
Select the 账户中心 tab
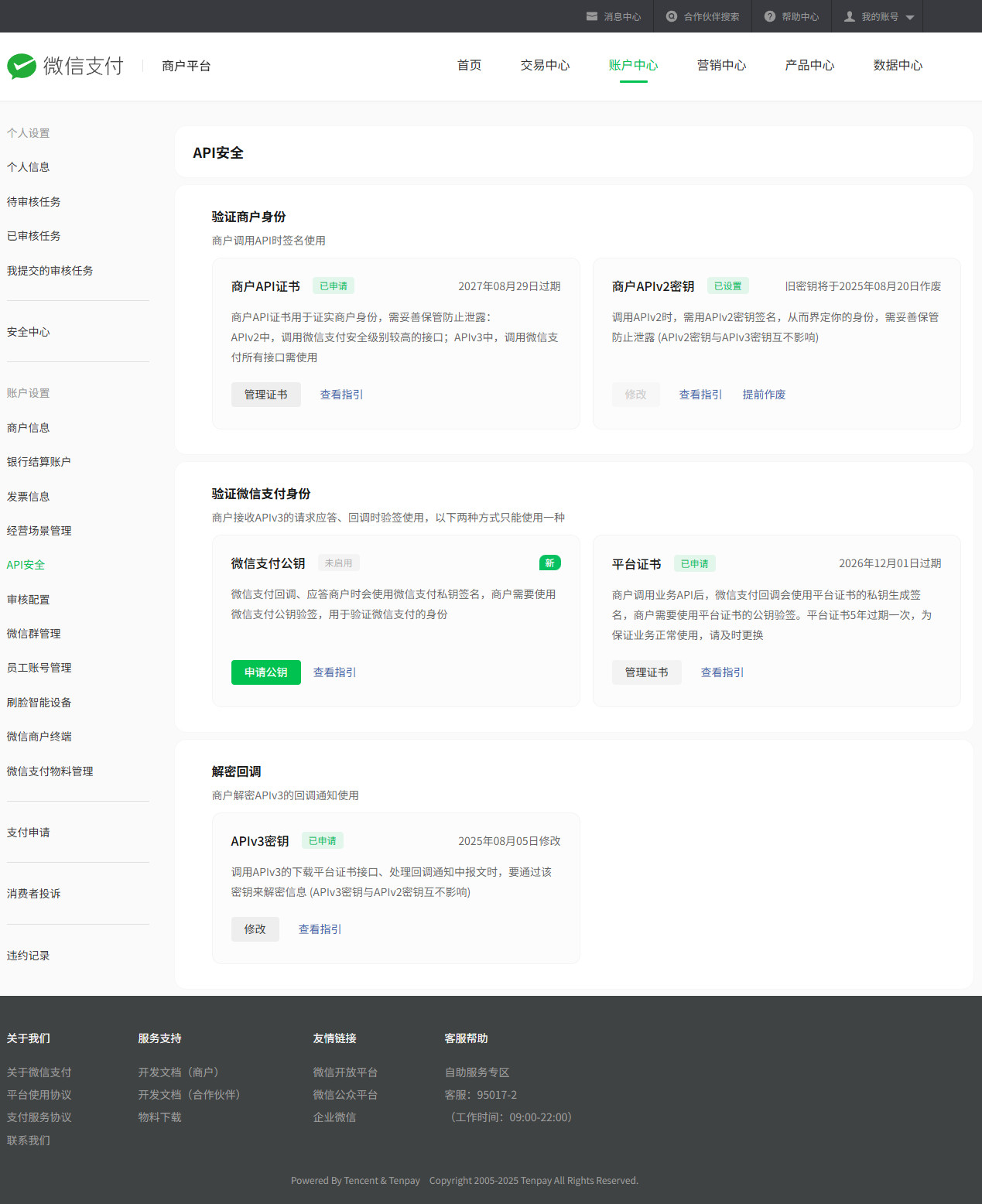coord(634,65)
